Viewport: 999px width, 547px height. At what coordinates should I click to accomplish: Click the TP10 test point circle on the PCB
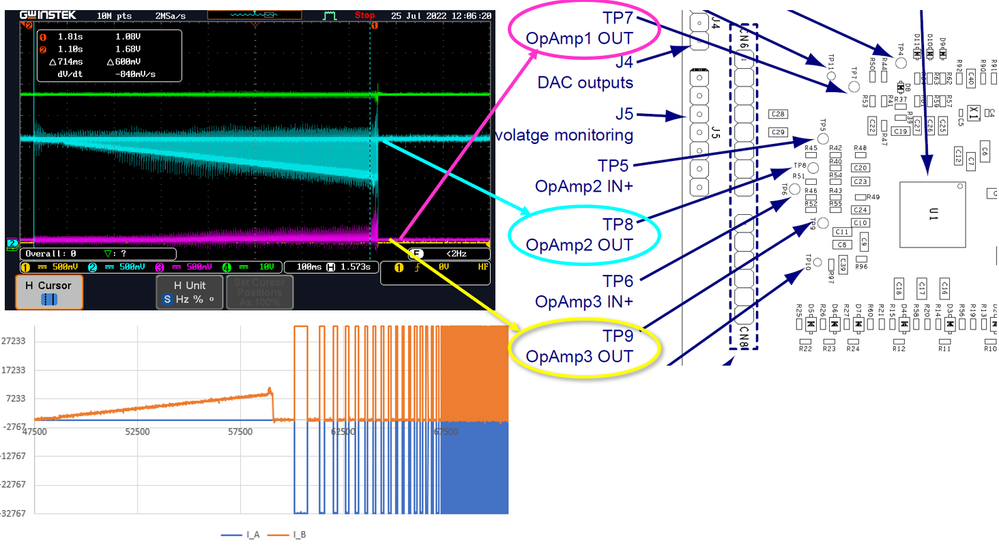pyautogui.click(x=817, y=262)
